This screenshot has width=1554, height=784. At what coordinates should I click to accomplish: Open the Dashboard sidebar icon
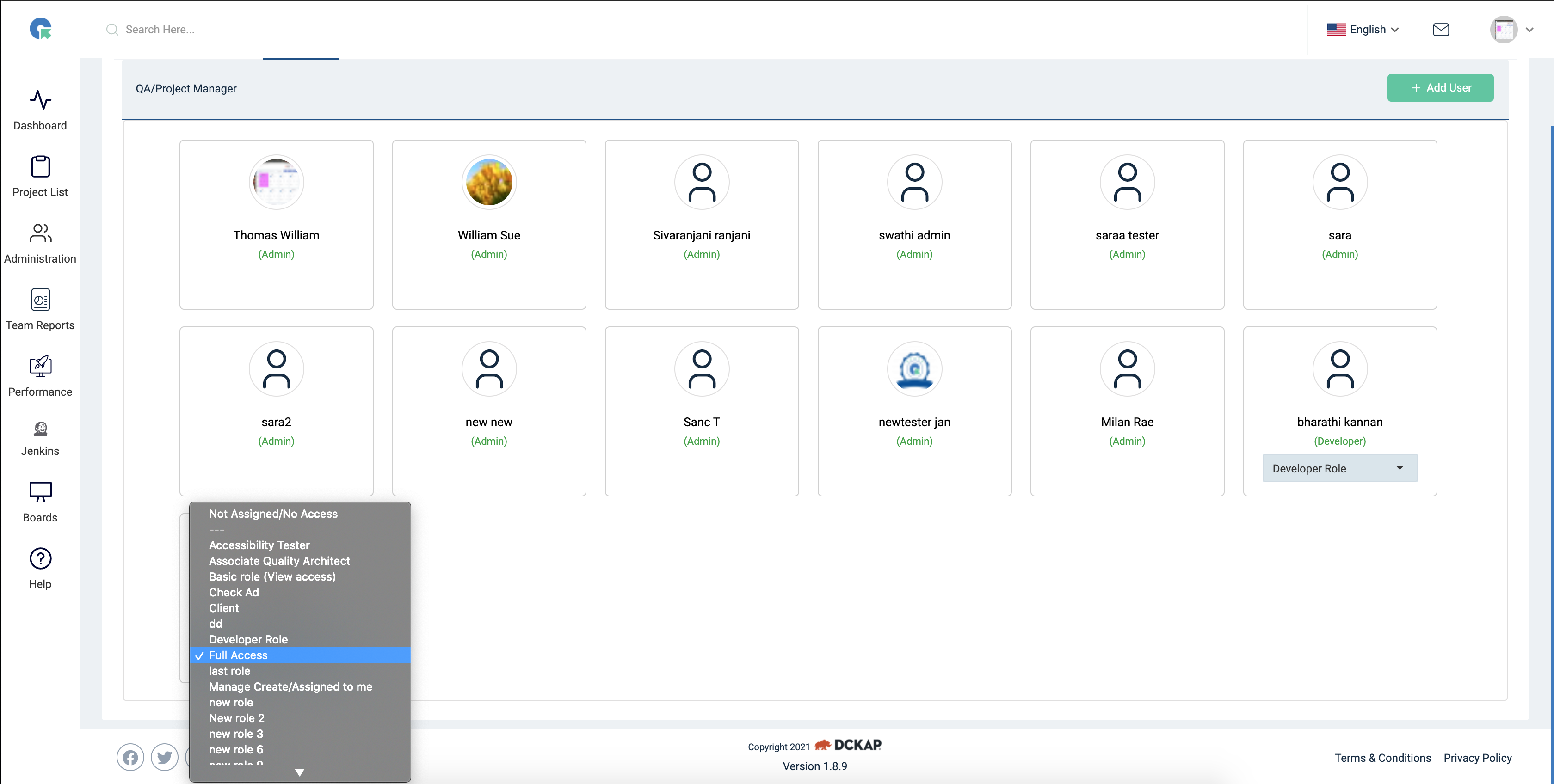tap(40, 100)
